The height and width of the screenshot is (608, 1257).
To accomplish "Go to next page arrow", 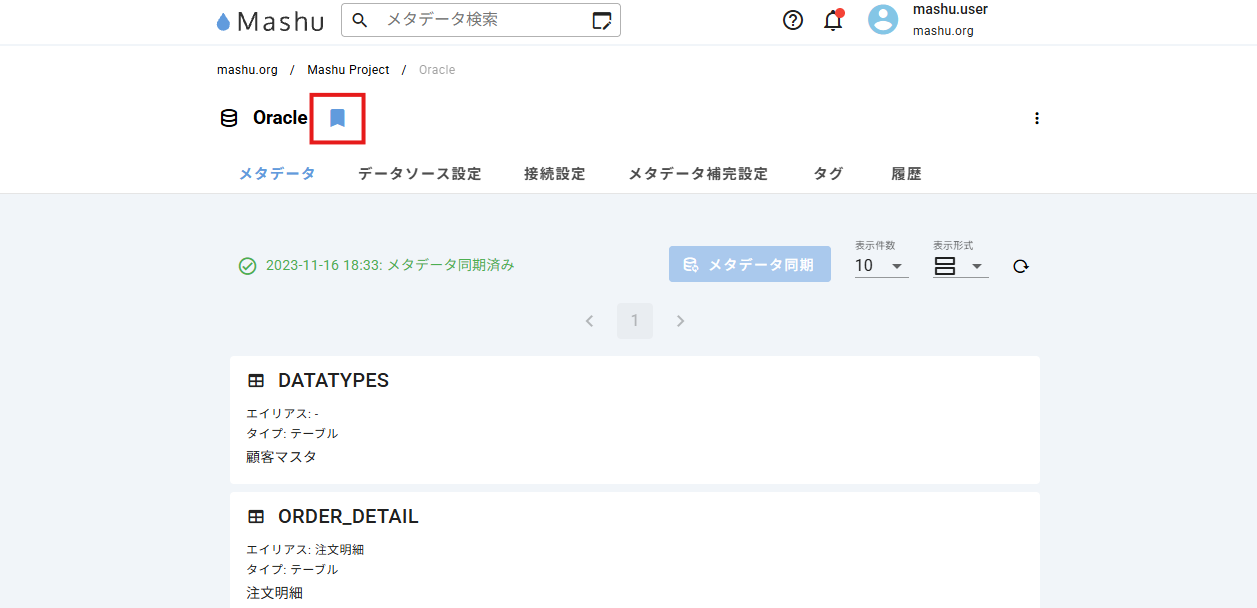I will (x=680, y=321).
